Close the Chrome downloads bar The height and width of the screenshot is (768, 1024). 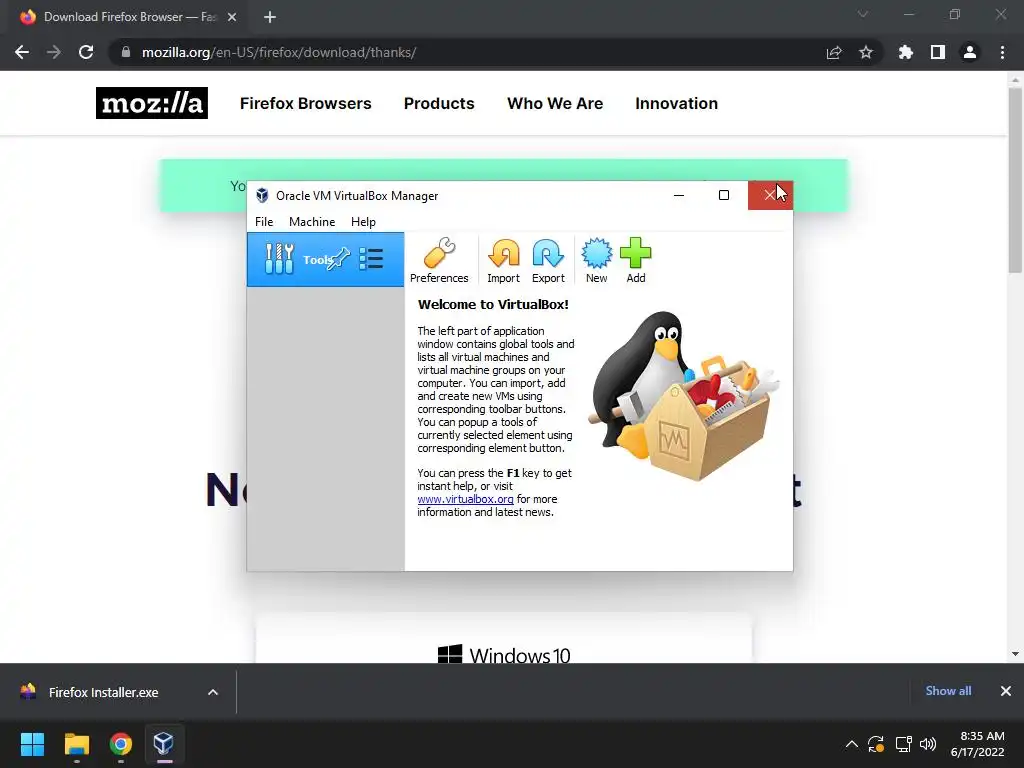1006,691
